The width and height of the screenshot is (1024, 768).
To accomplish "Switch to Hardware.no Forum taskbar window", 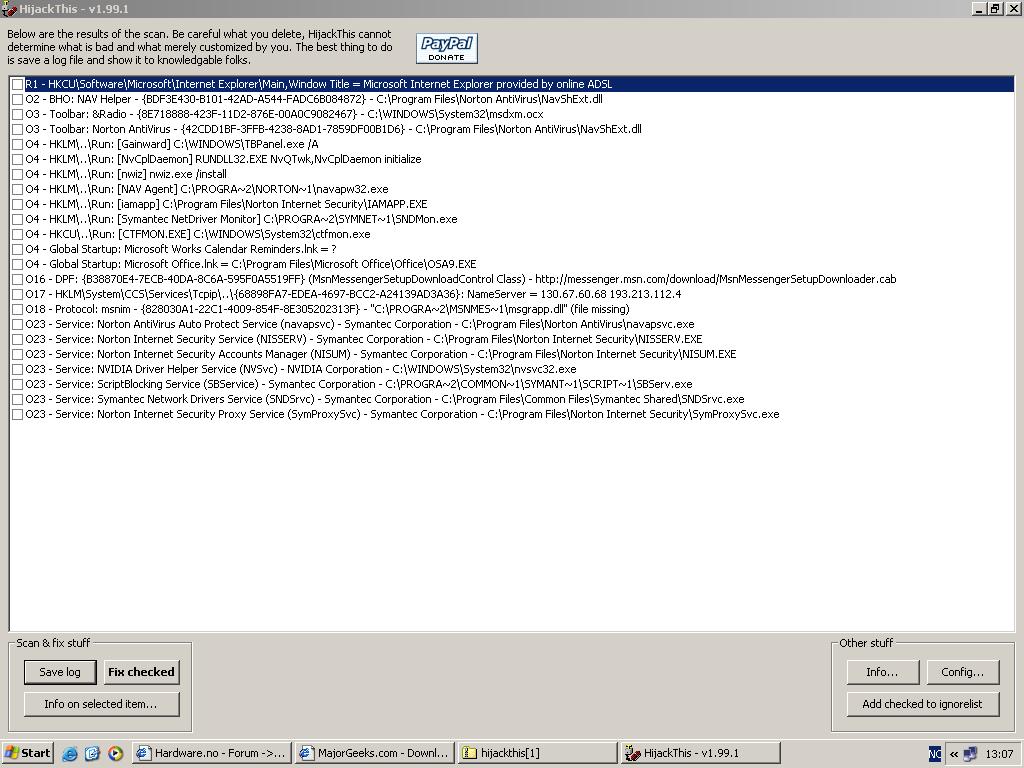I will (x=211, y=753).
